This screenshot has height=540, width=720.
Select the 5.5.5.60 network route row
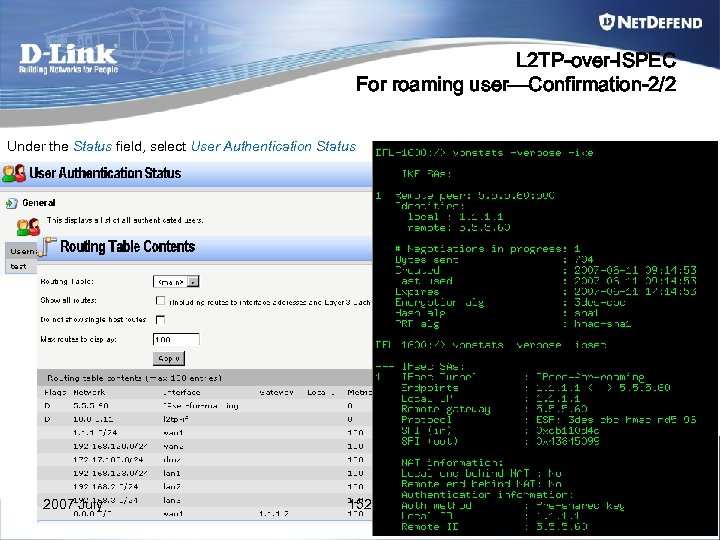click(205, 406)
